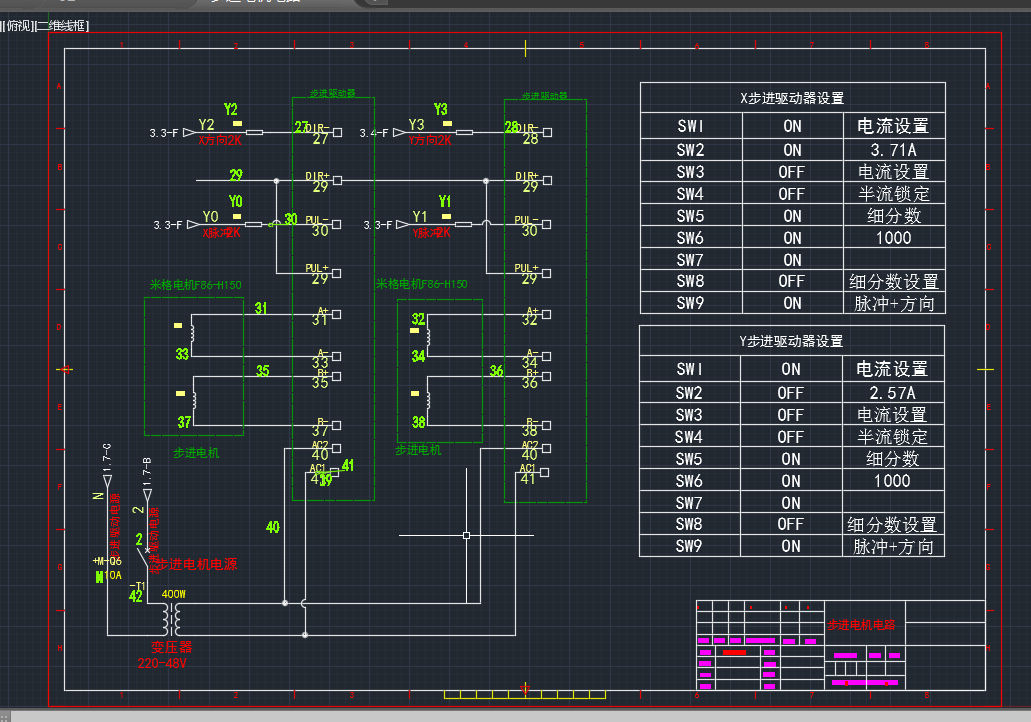Select the transformer symbol above 变压器 label
This screenshot has width=1031, height=722.
pos(172,618)
